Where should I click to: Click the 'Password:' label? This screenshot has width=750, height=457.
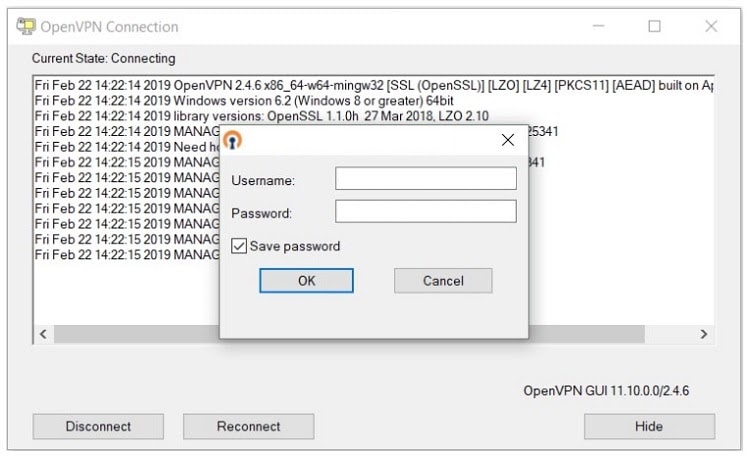click(262, 213)
